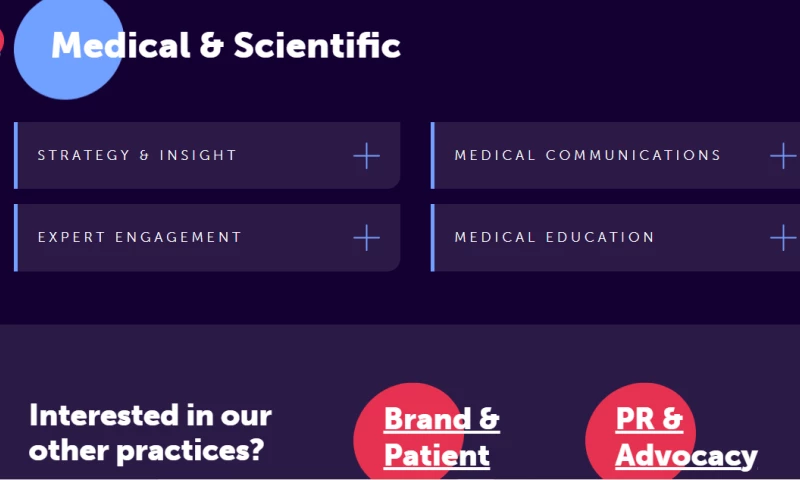Click the blue accent bar on Expert Engagement
The width and height of the screenshot is (800, 480).
[16, 238]
